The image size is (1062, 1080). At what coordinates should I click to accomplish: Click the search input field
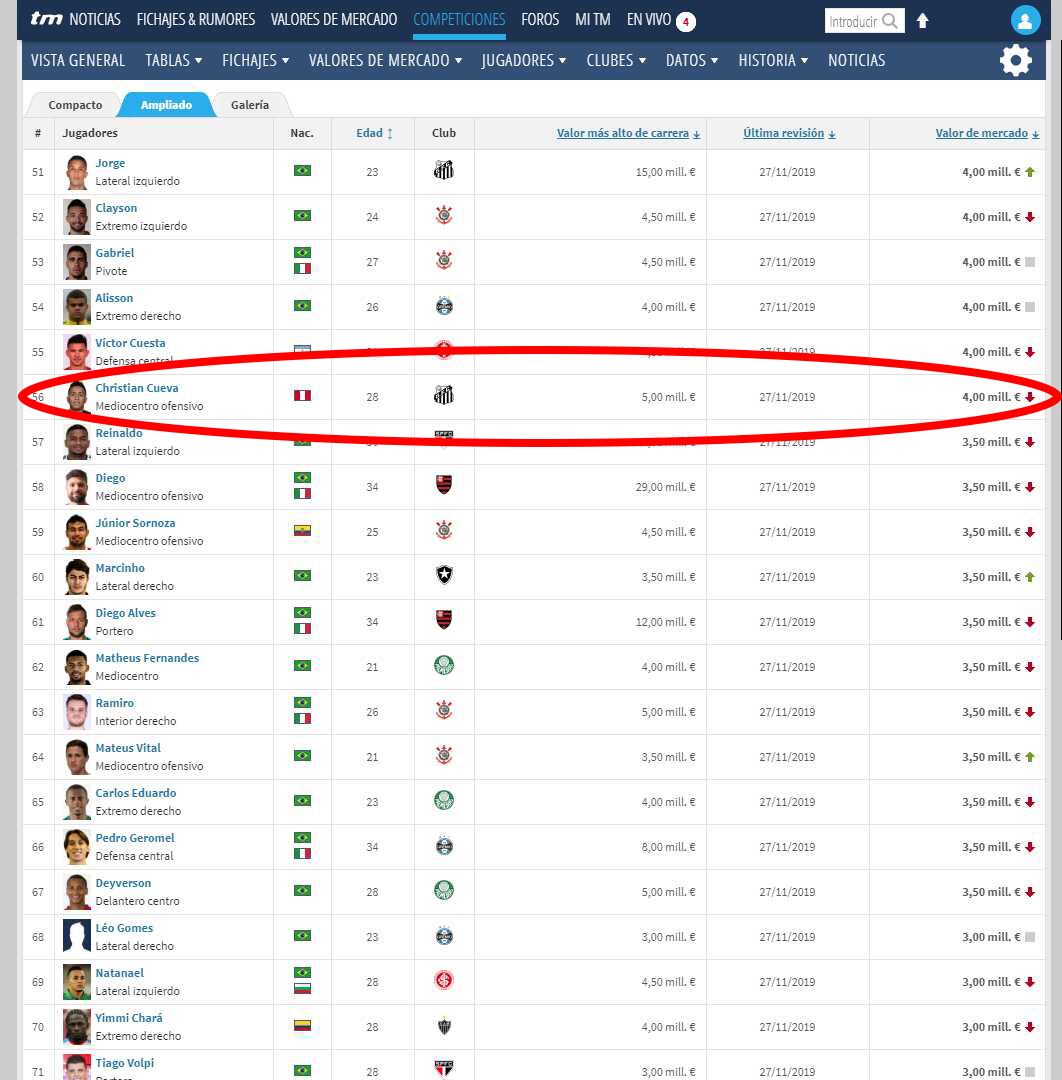coord(853,21)
